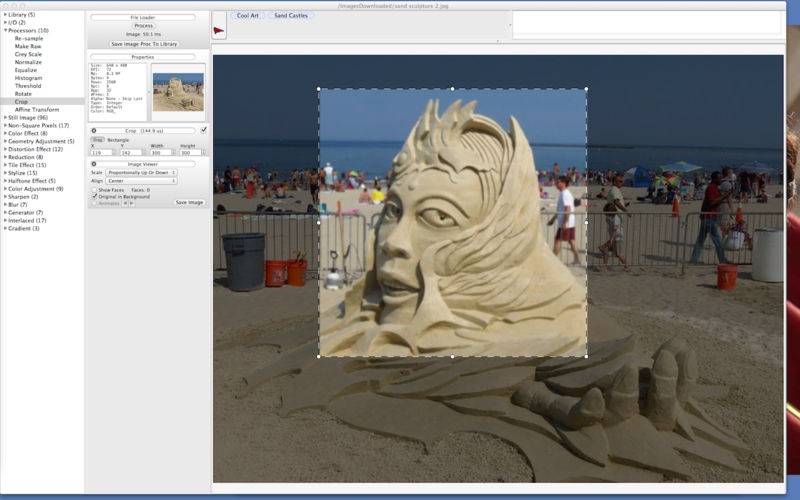Screen dimensions: 800x500
Task: Open the Align dropdown
Action: [141, 181]
